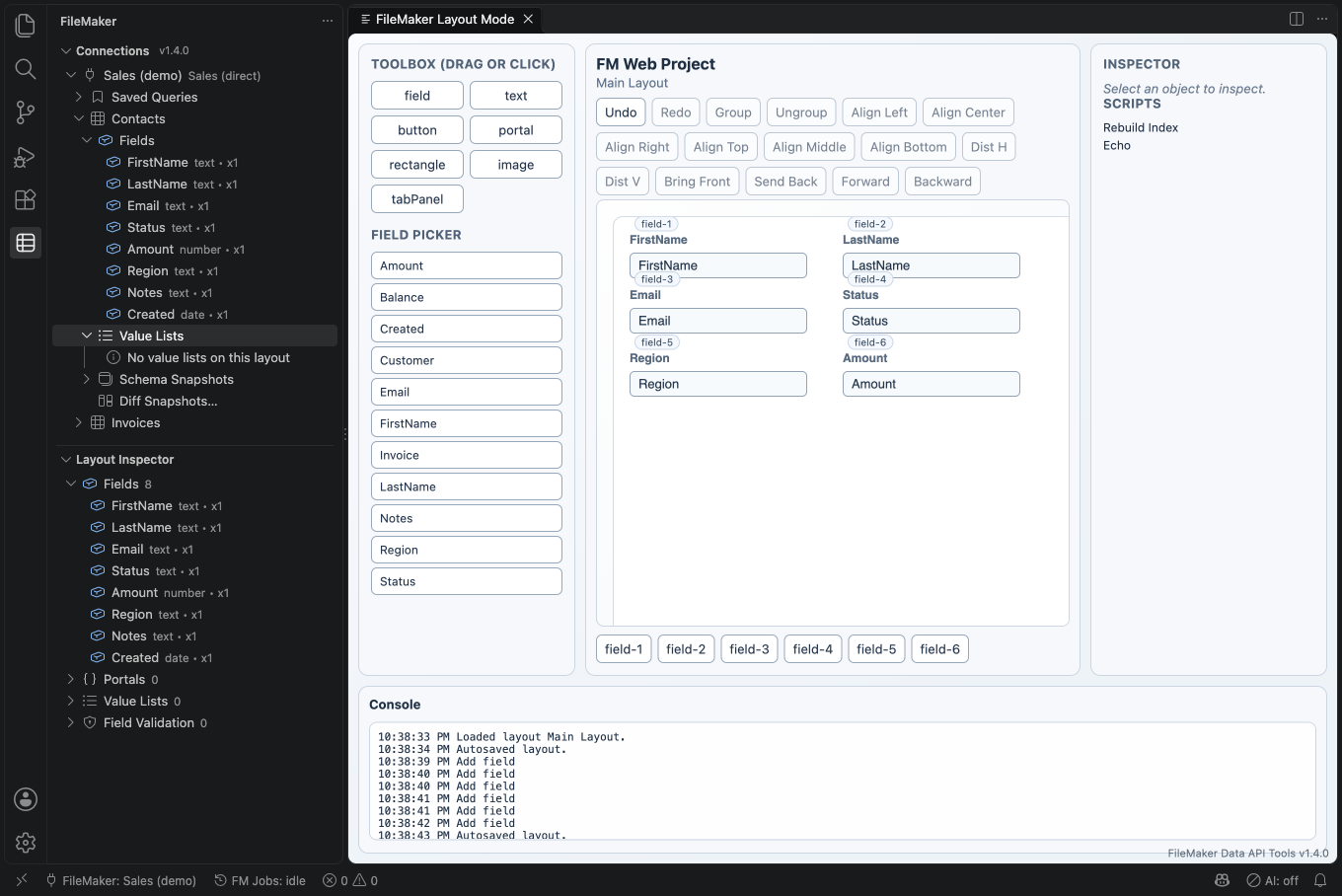Screen dimensions: 1342x896
Task: Click the errors and warnings status indicator
Action: 350,880
